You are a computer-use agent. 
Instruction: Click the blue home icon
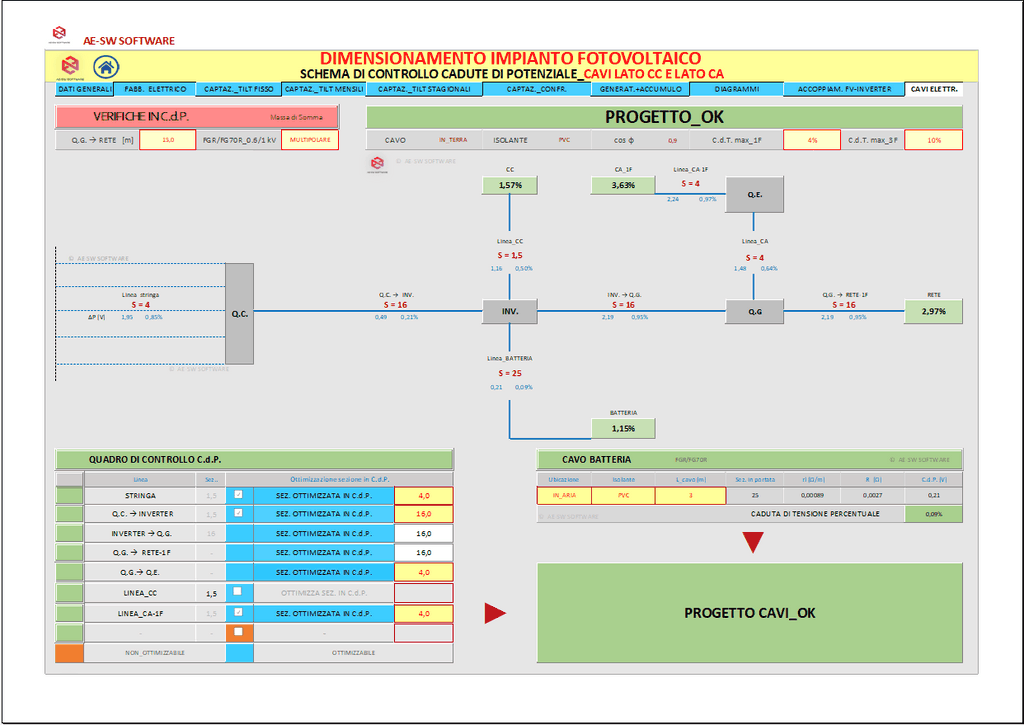tap(105, 67)
